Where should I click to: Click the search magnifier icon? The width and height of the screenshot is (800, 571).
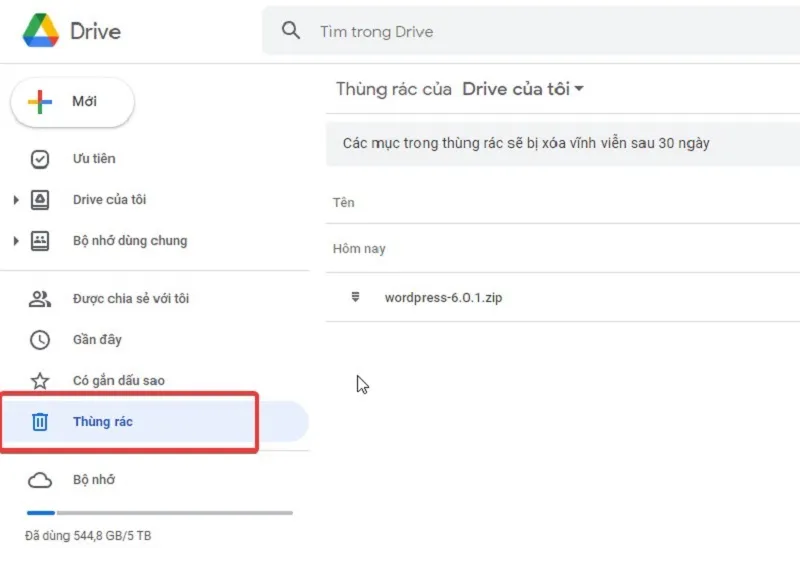point(291,31)
